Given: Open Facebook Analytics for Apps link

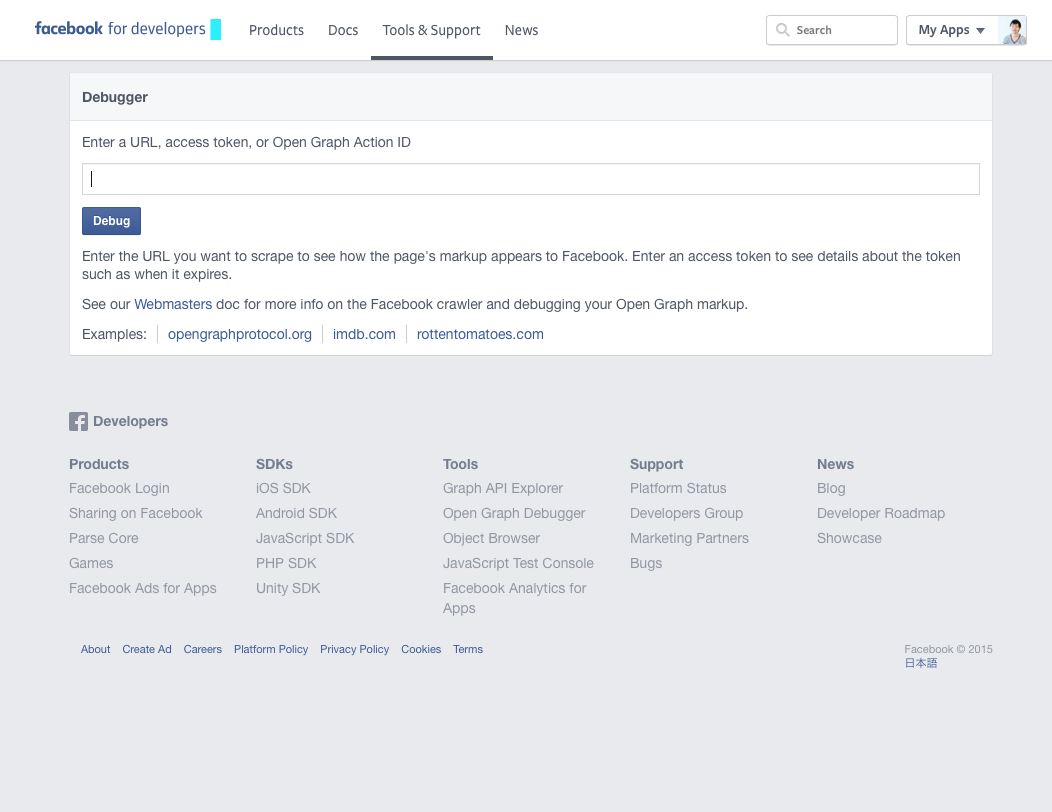Looking at the screenshot, I should (515, 598).
